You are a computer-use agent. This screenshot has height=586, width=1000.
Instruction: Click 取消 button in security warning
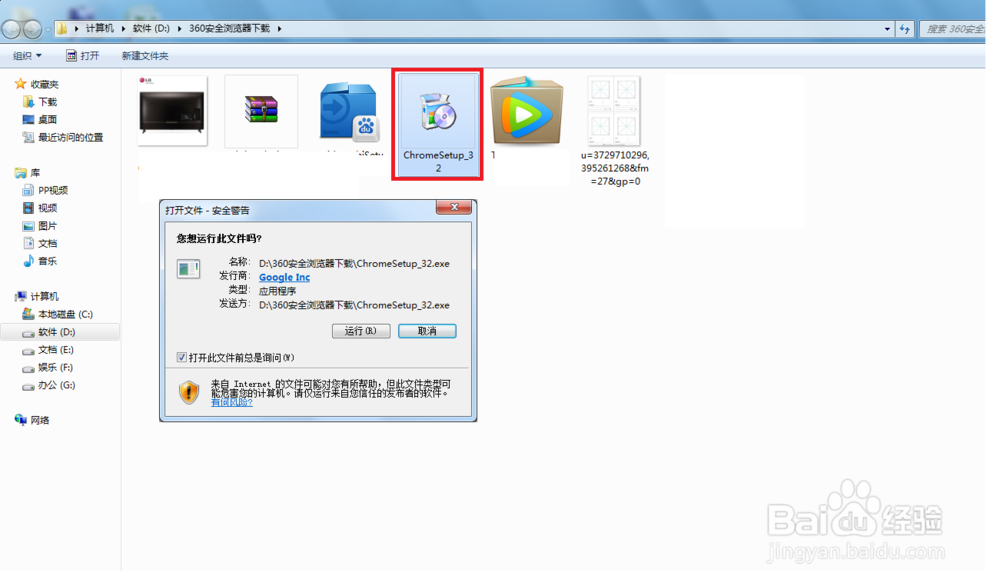tap(427, 332)
